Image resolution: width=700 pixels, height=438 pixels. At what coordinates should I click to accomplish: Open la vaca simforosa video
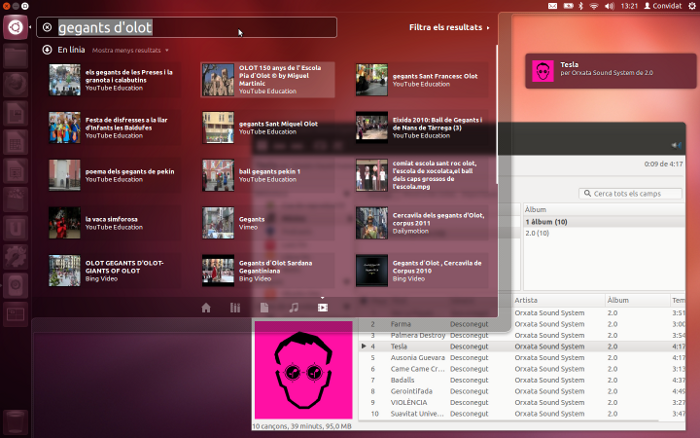pyautogui.click(x=115, y=223)
